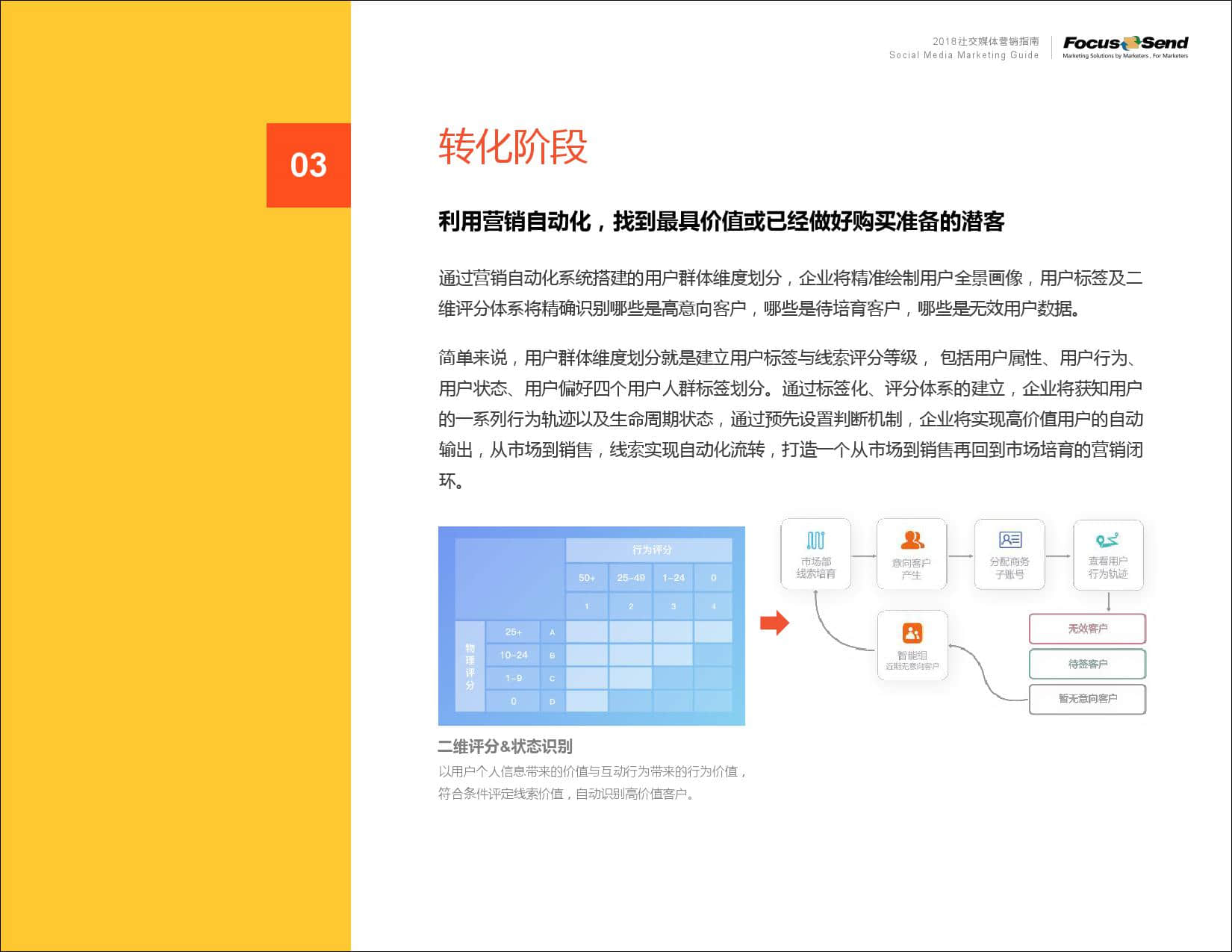Click the 待签客户 box
This screenshot has height=952, width=1232.
[1087, 664]
